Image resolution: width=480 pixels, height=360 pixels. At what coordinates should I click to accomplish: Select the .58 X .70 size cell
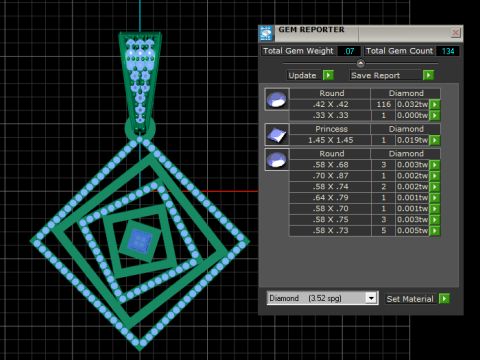330,209
